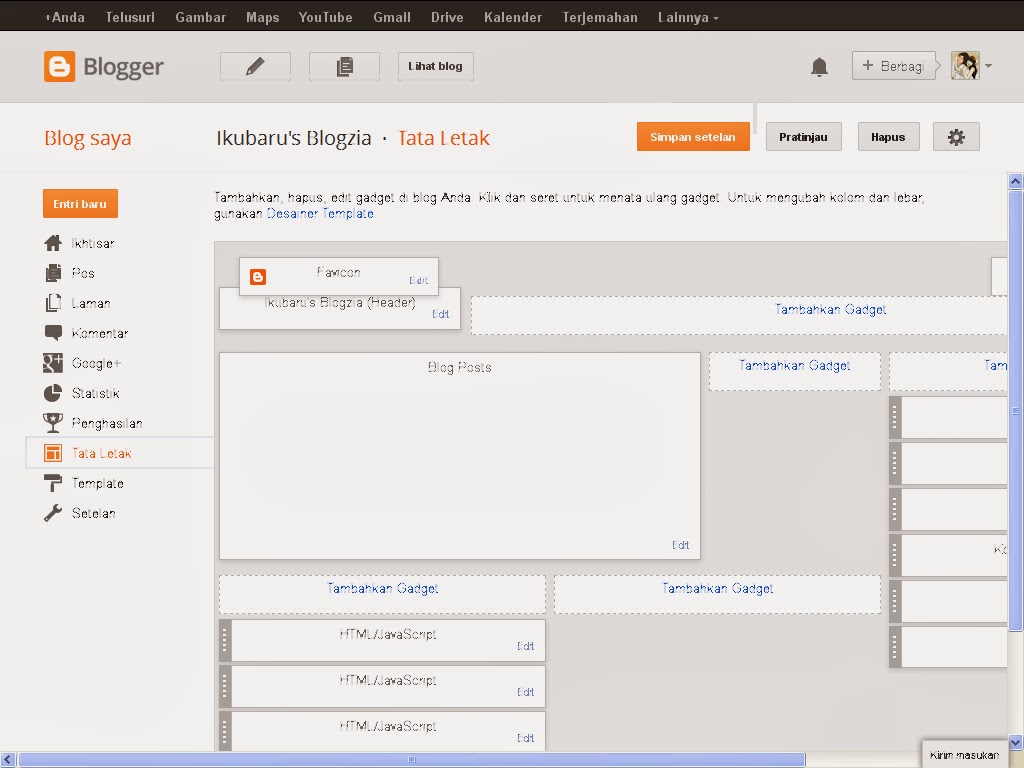Select Template in the sidebar
This screenshot has height=768, width=1024.
[97, 483]
